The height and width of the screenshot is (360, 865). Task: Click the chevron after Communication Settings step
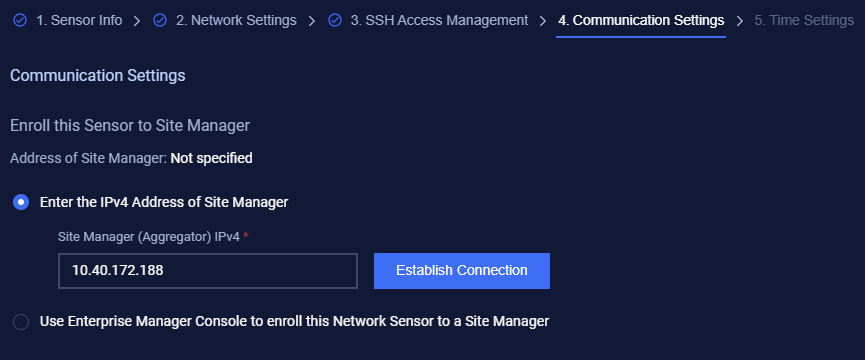[x=740, y=21]
